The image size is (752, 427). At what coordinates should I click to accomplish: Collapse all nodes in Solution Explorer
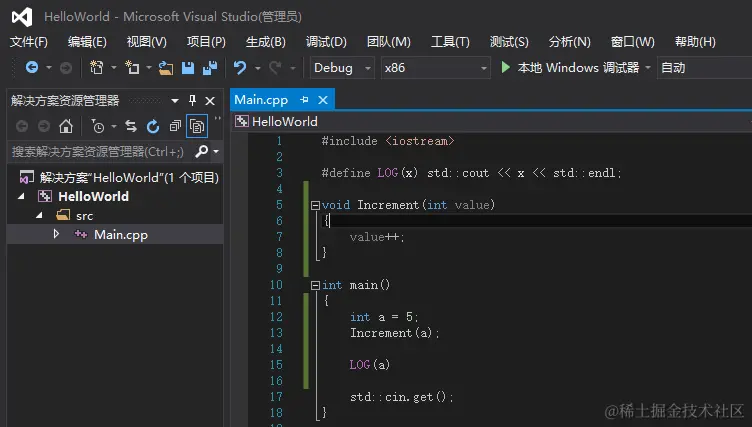175,126
